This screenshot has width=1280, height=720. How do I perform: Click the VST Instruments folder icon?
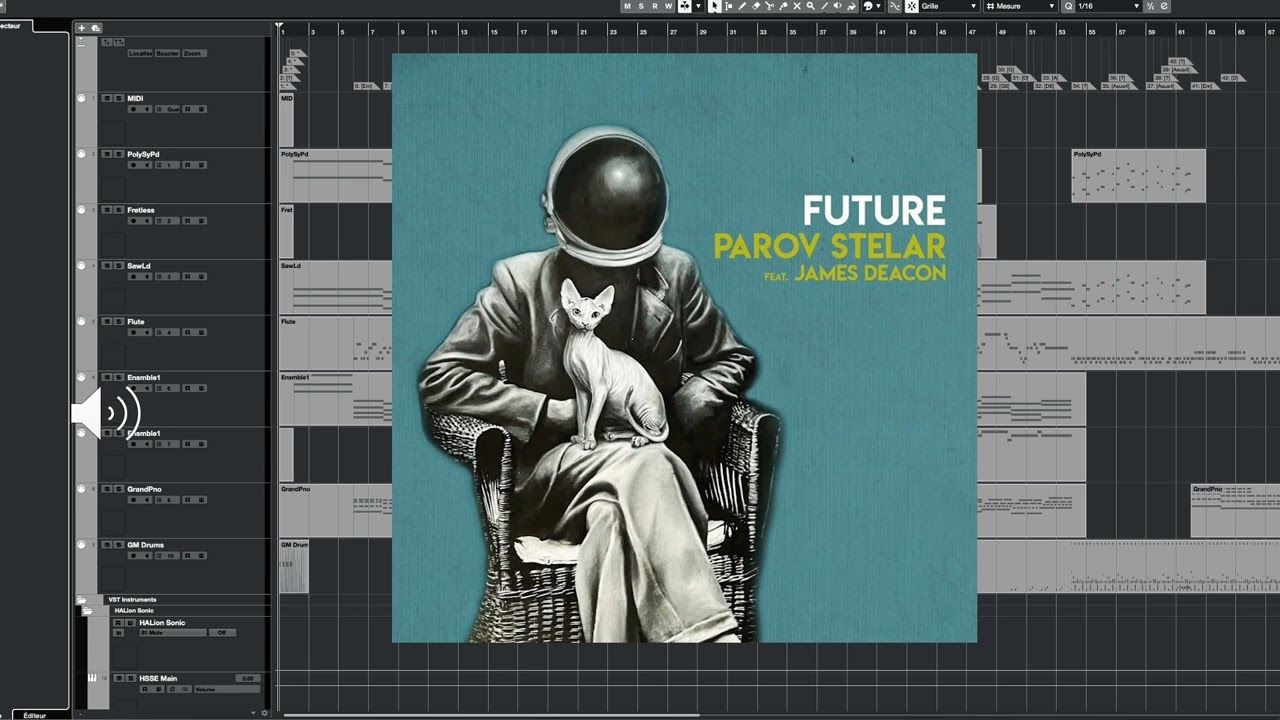point(82,600)
